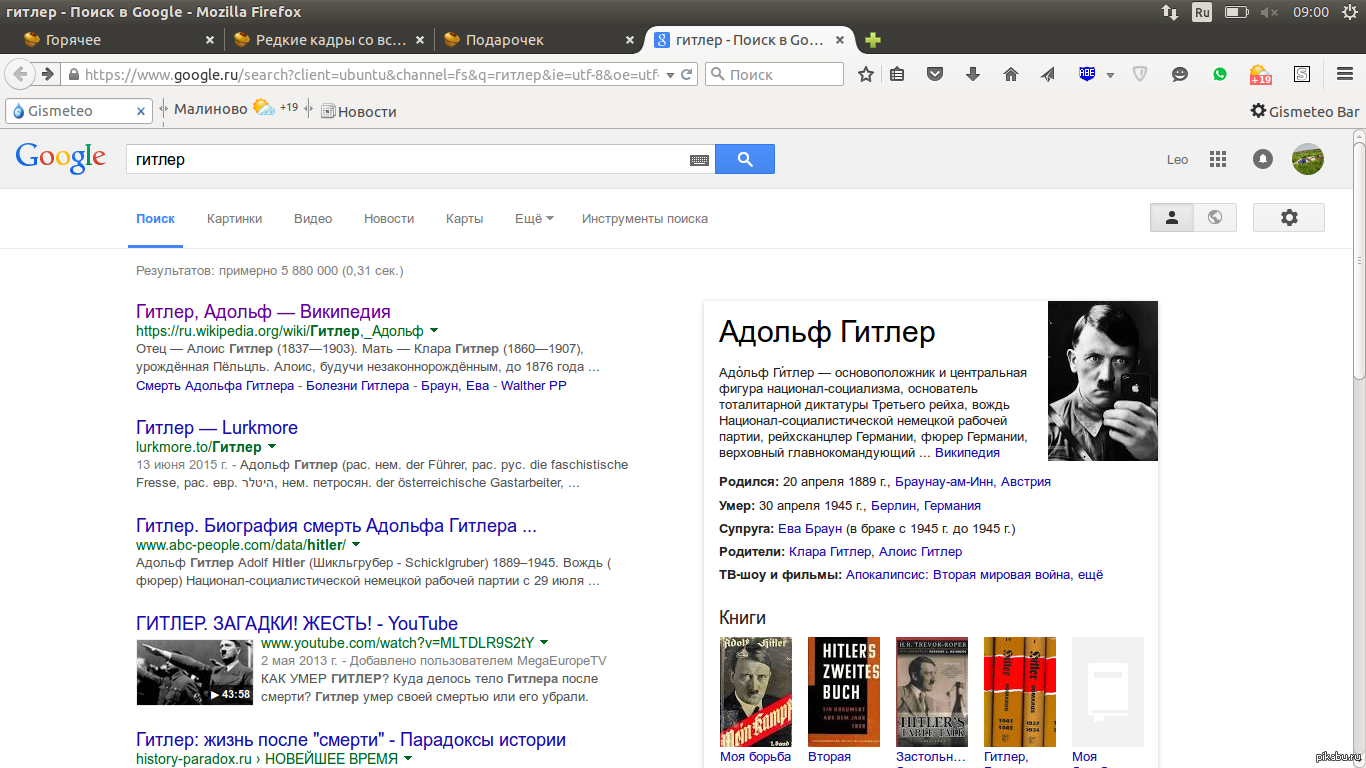Open the Google apps grid icon
The image size is (1366, 768).
[1217, 159]
